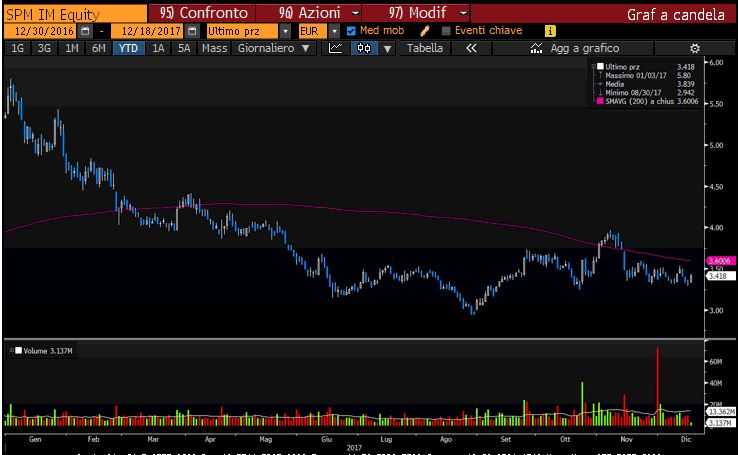Click the start date 12/30/2016 field
739x455 pixels.
[x=41, y=31]
